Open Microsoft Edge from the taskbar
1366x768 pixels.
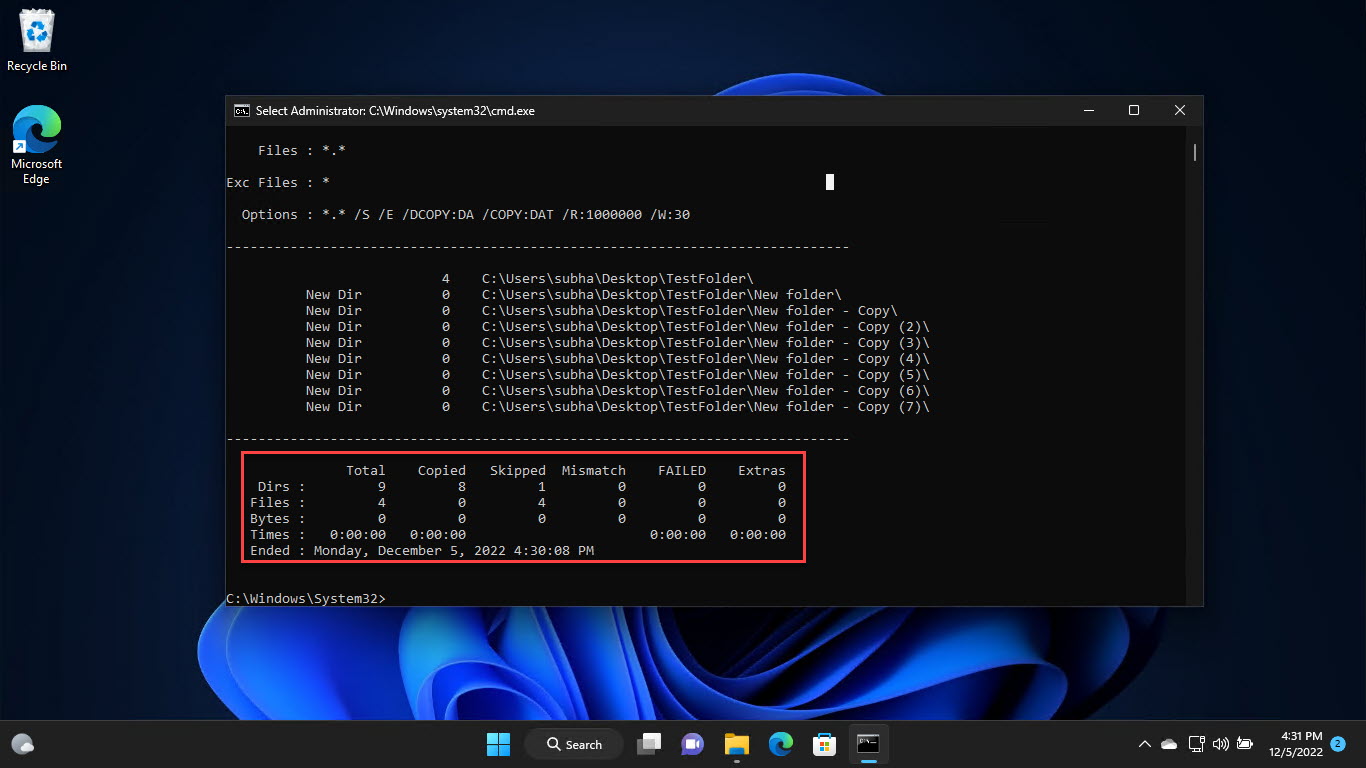[x=781, y=744]
